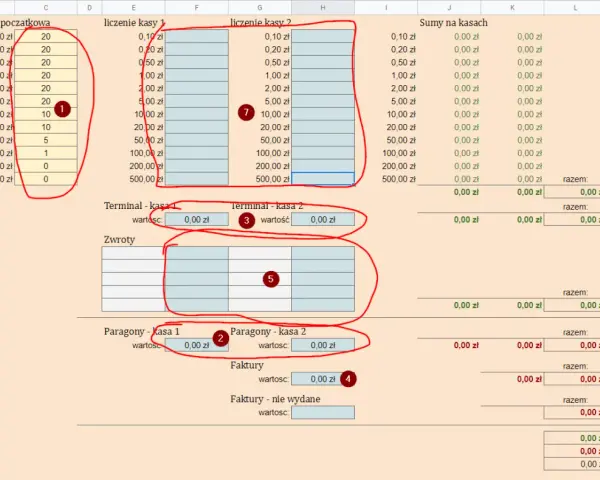Click the 'Zwroty' heading
Viewport: 600px width, 480px height.
[119, 240]
